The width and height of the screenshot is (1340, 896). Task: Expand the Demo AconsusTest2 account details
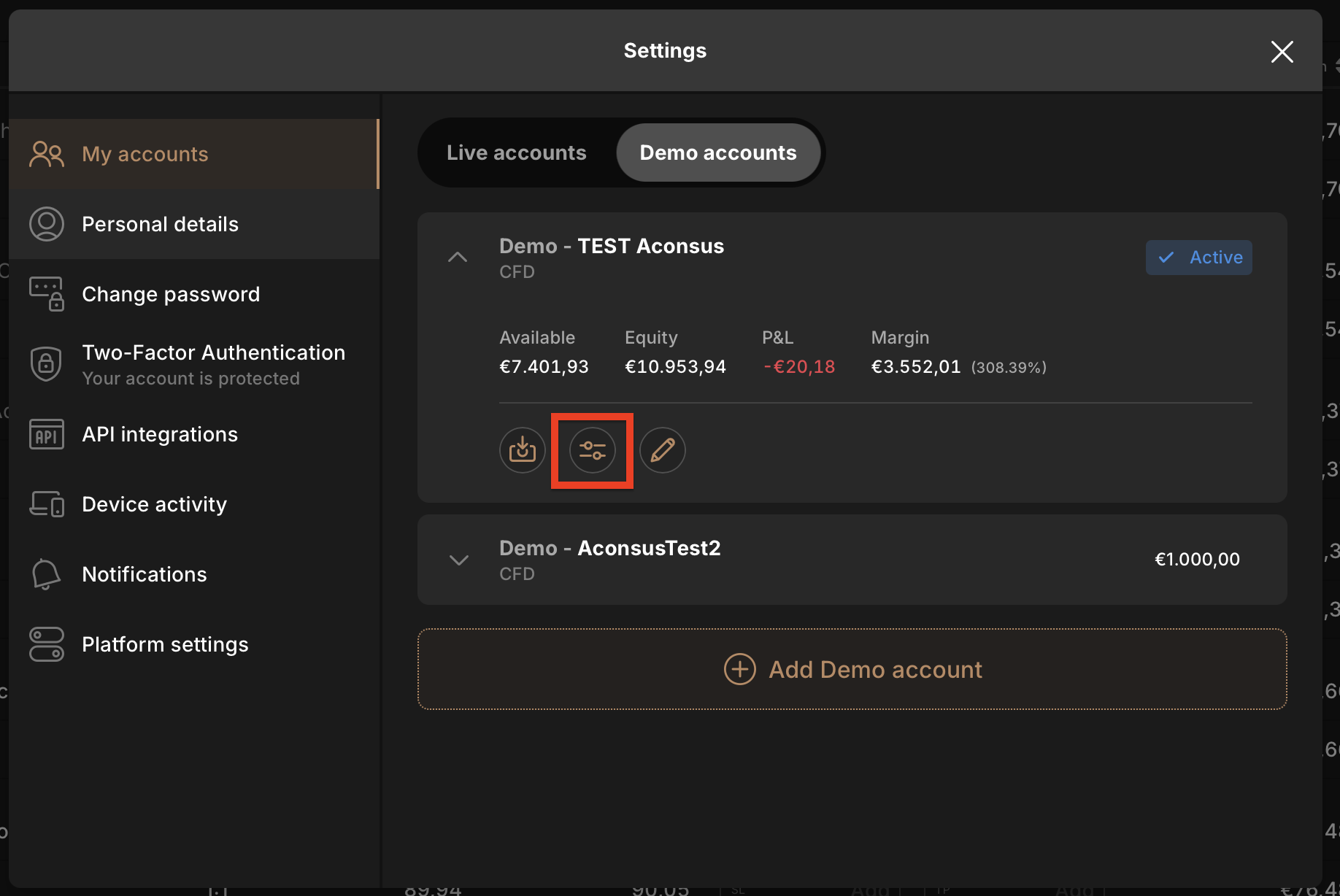(458, 560)
